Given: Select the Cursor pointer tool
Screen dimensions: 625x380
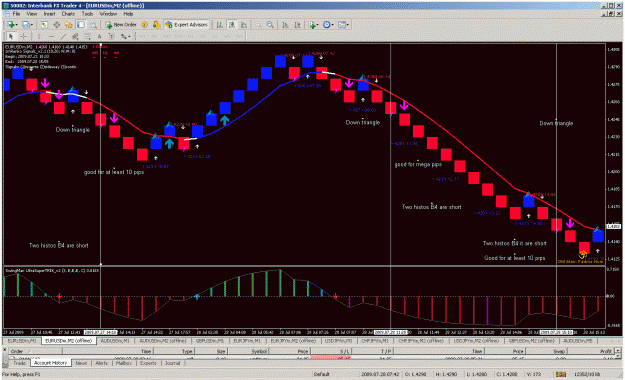Looking at the screenshot, I should [11, 37].
